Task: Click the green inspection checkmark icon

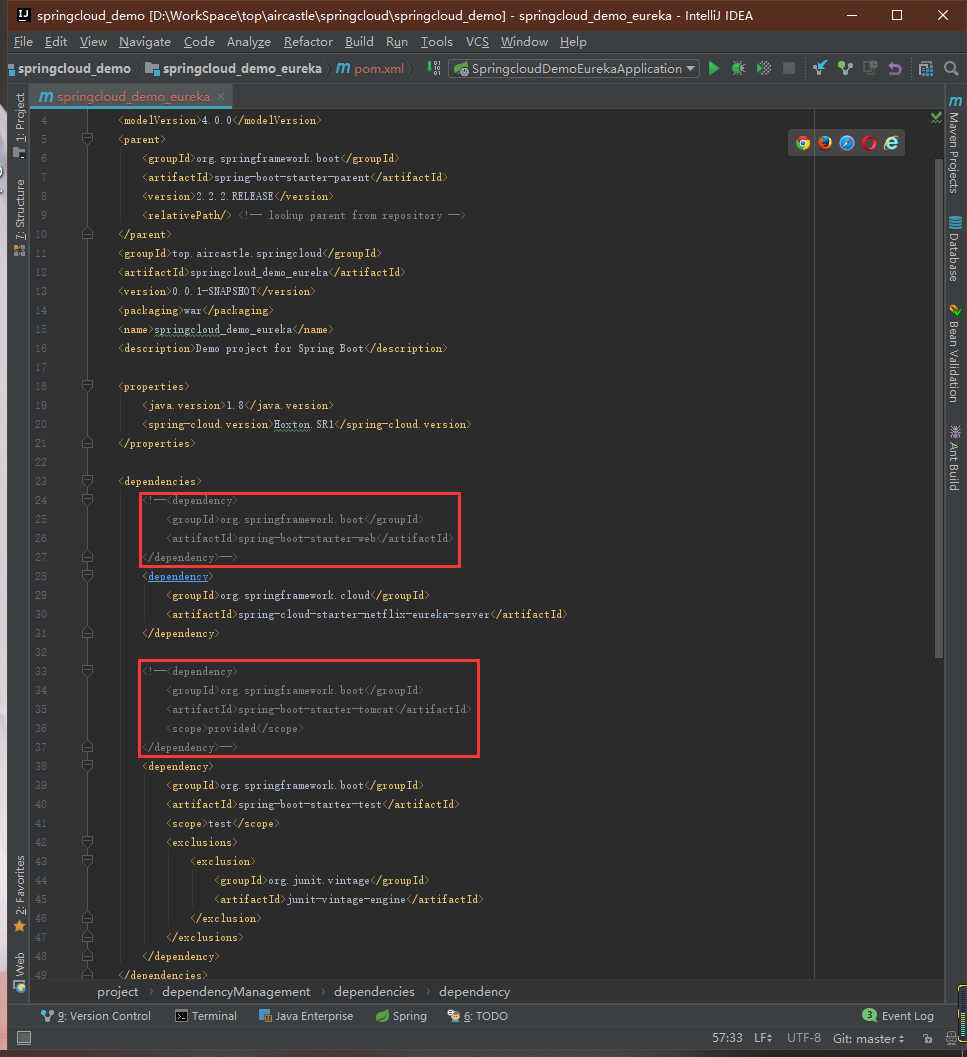Action: (x=936, y=117)
